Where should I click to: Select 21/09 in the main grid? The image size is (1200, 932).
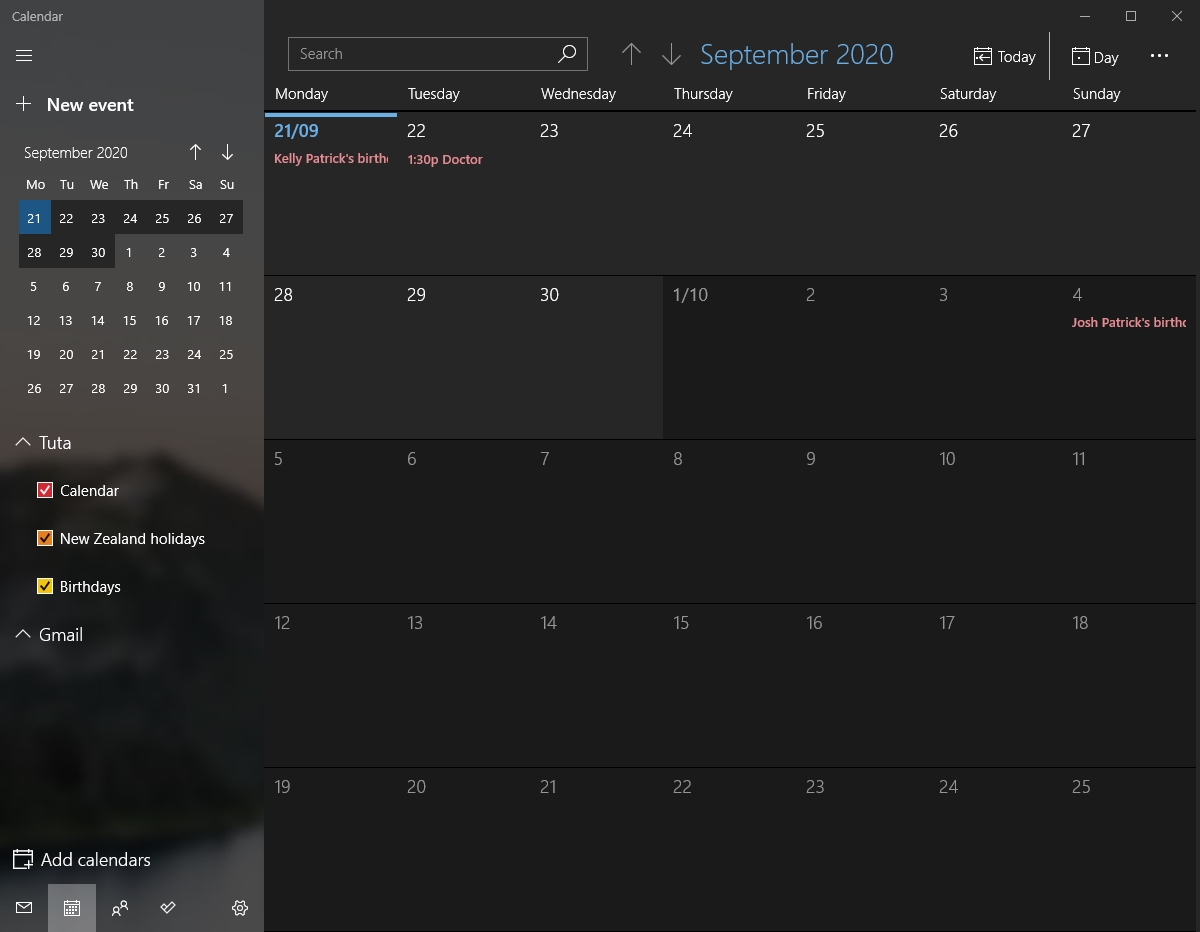point(331,194)
